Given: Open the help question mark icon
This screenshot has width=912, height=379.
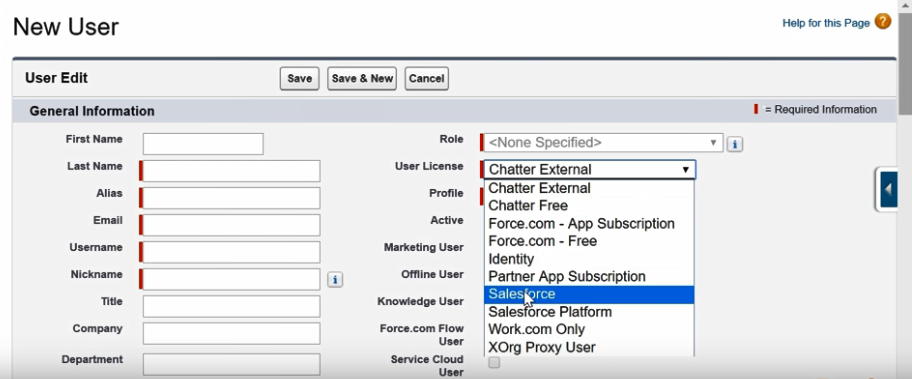Looking at the screenshot, I should 883,22.
